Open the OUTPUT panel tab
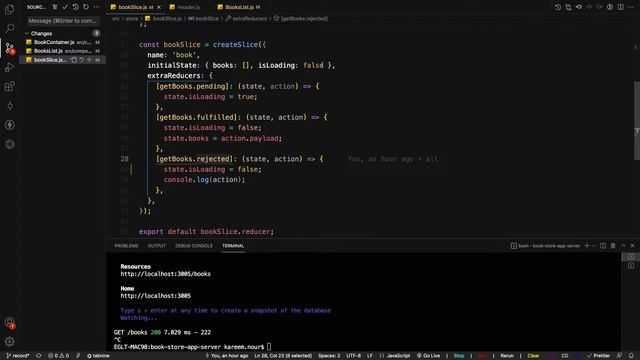This screenshot has height=360, width=640. tap(157, 246)
